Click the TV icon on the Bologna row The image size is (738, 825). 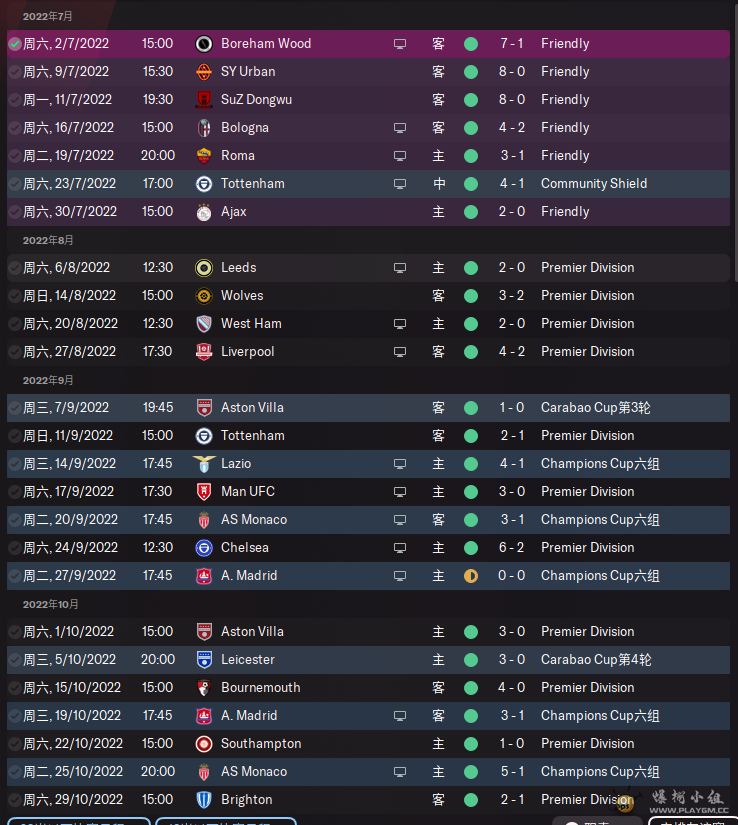[x=400, y=128]
